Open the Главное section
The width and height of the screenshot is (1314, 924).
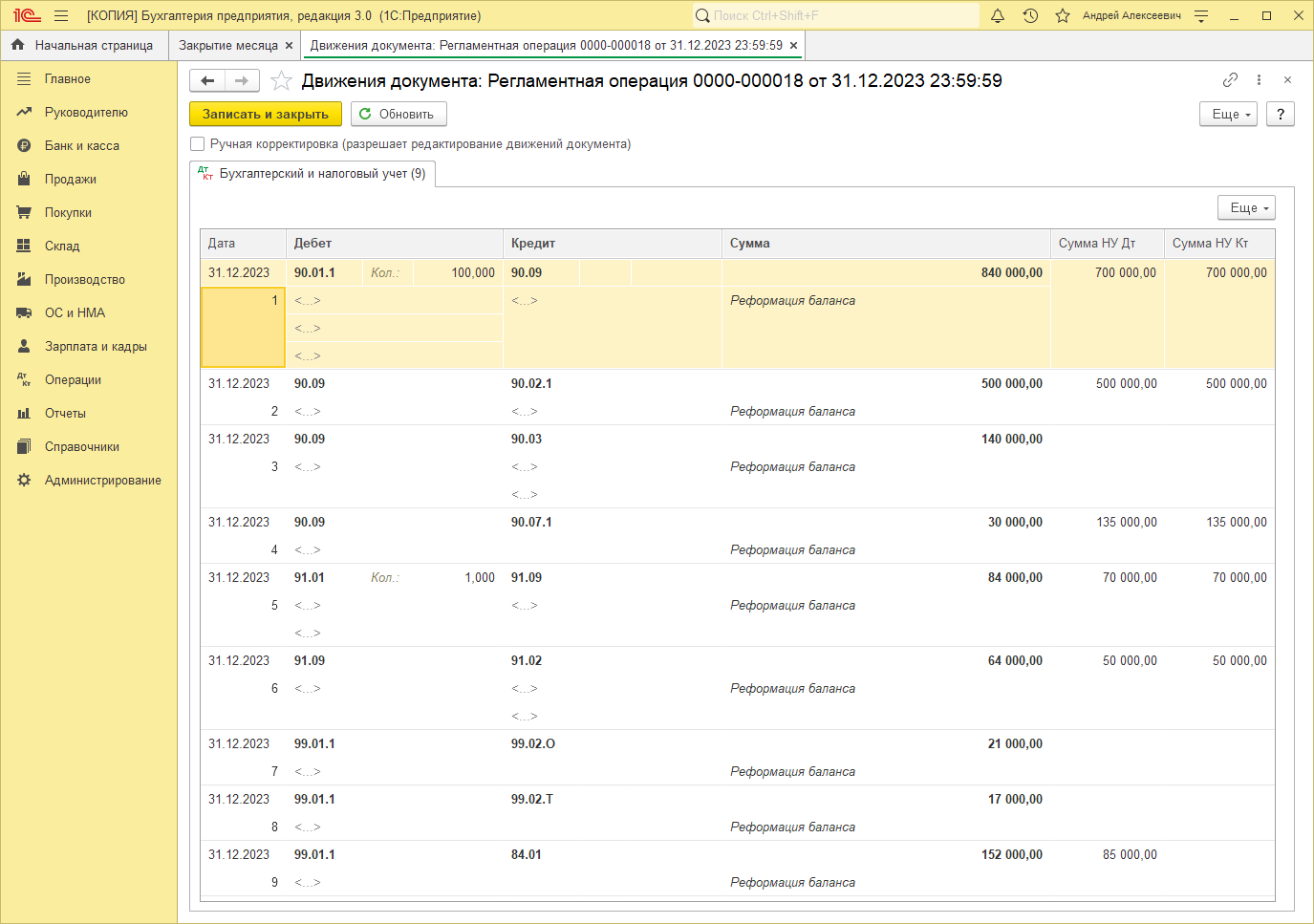coord(68,79)
